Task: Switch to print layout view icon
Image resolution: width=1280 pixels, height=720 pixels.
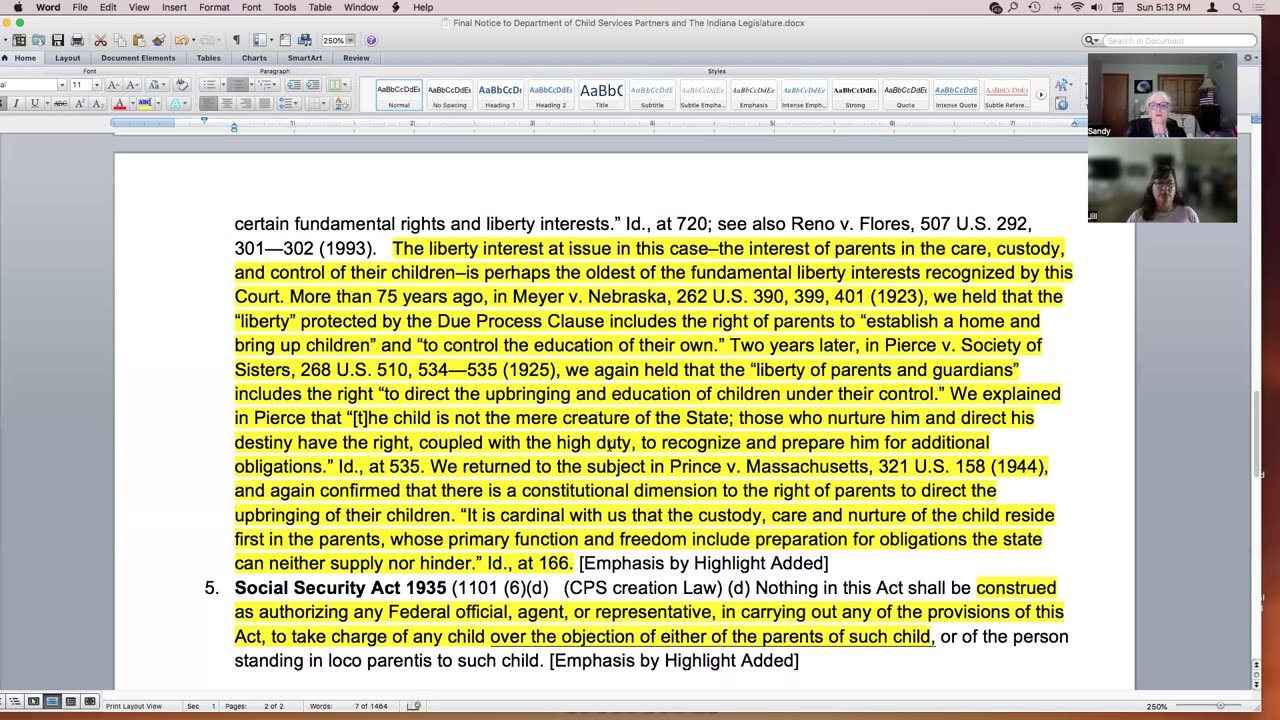Action: pyautogui.click(x=52, y=702)
